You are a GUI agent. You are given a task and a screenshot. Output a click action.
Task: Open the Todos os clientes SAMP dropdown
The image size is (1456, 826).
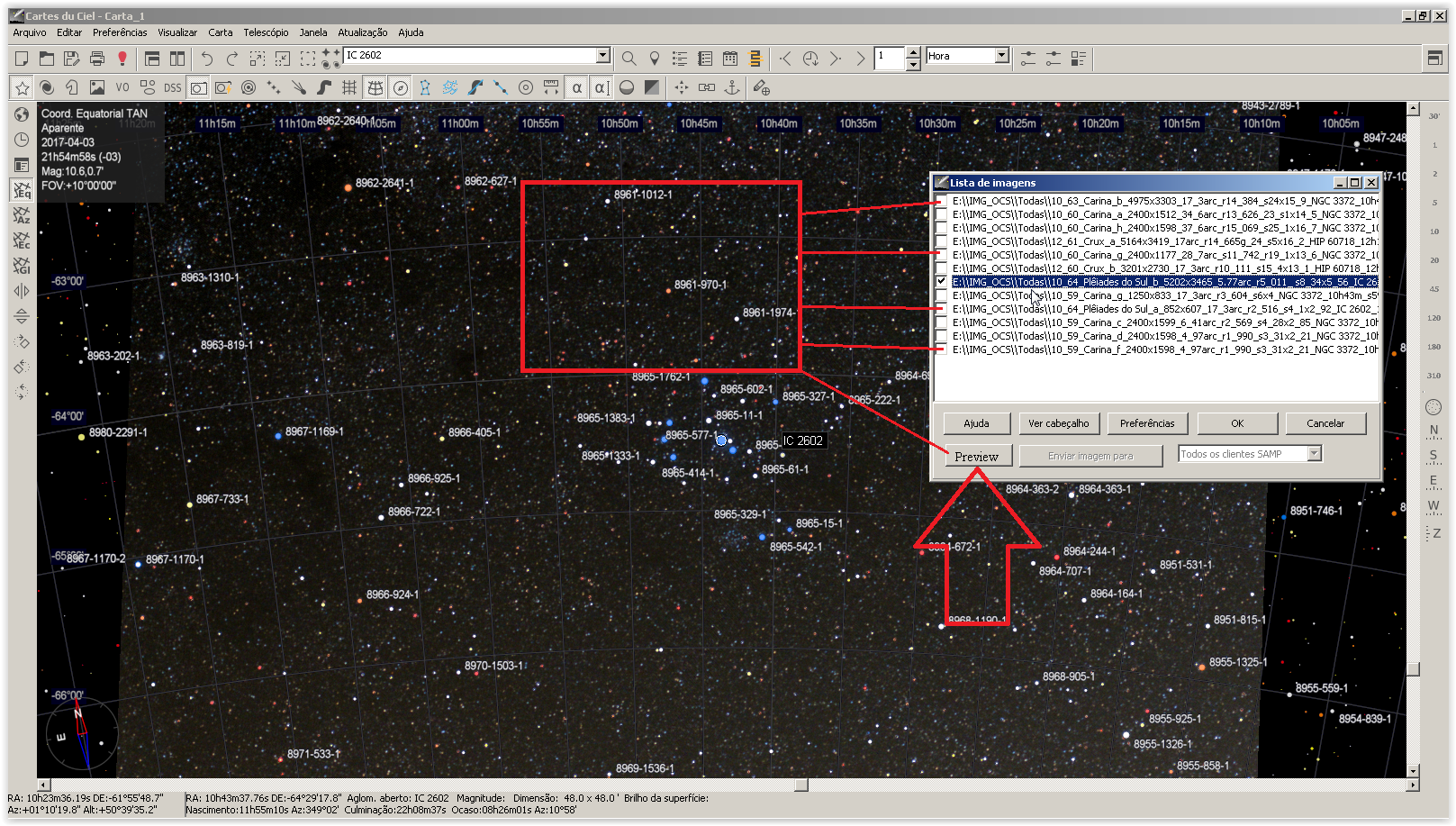pos(1315,454)
